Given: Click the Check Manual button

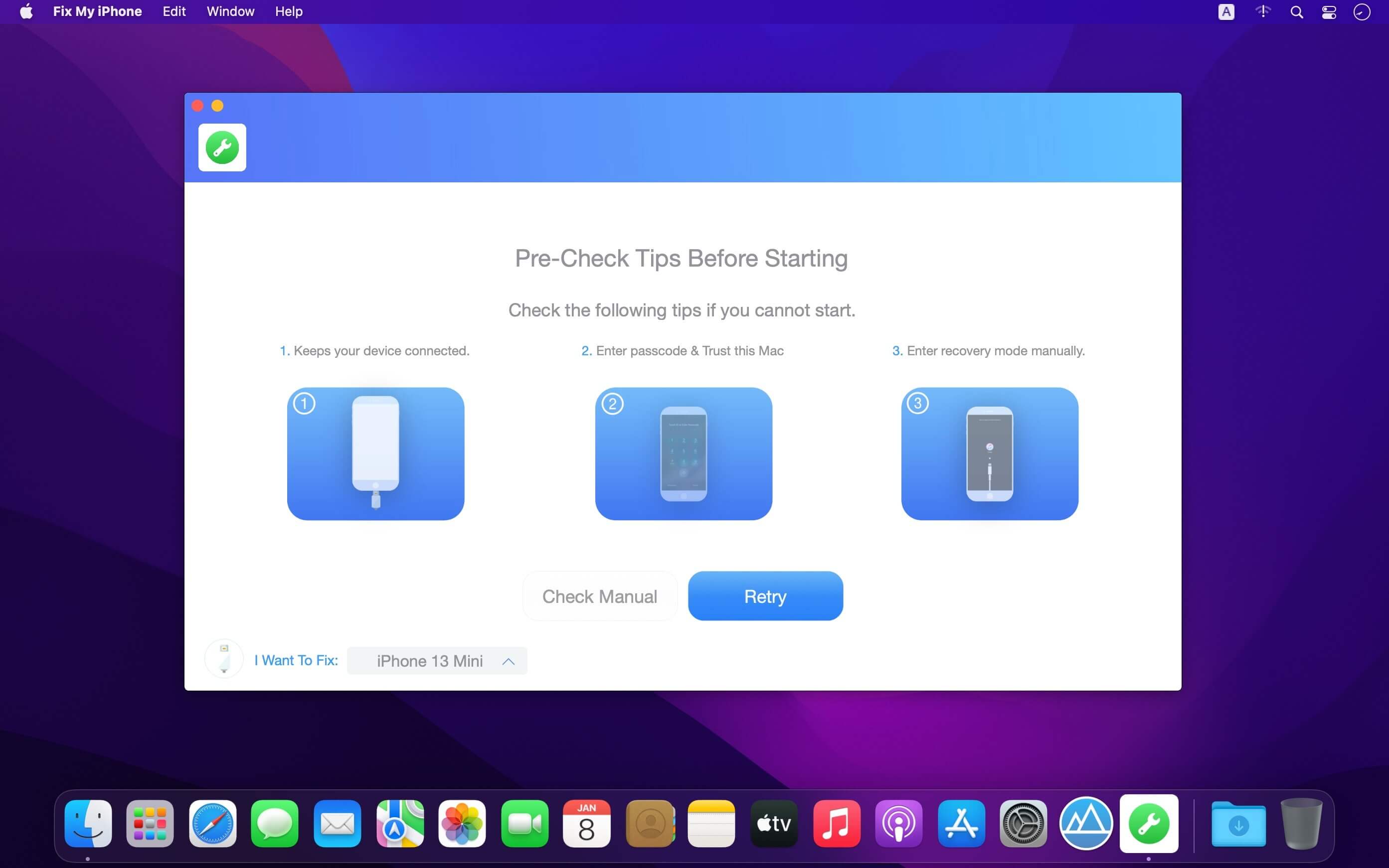Looking at the screenshot, I should pos(599,596).
